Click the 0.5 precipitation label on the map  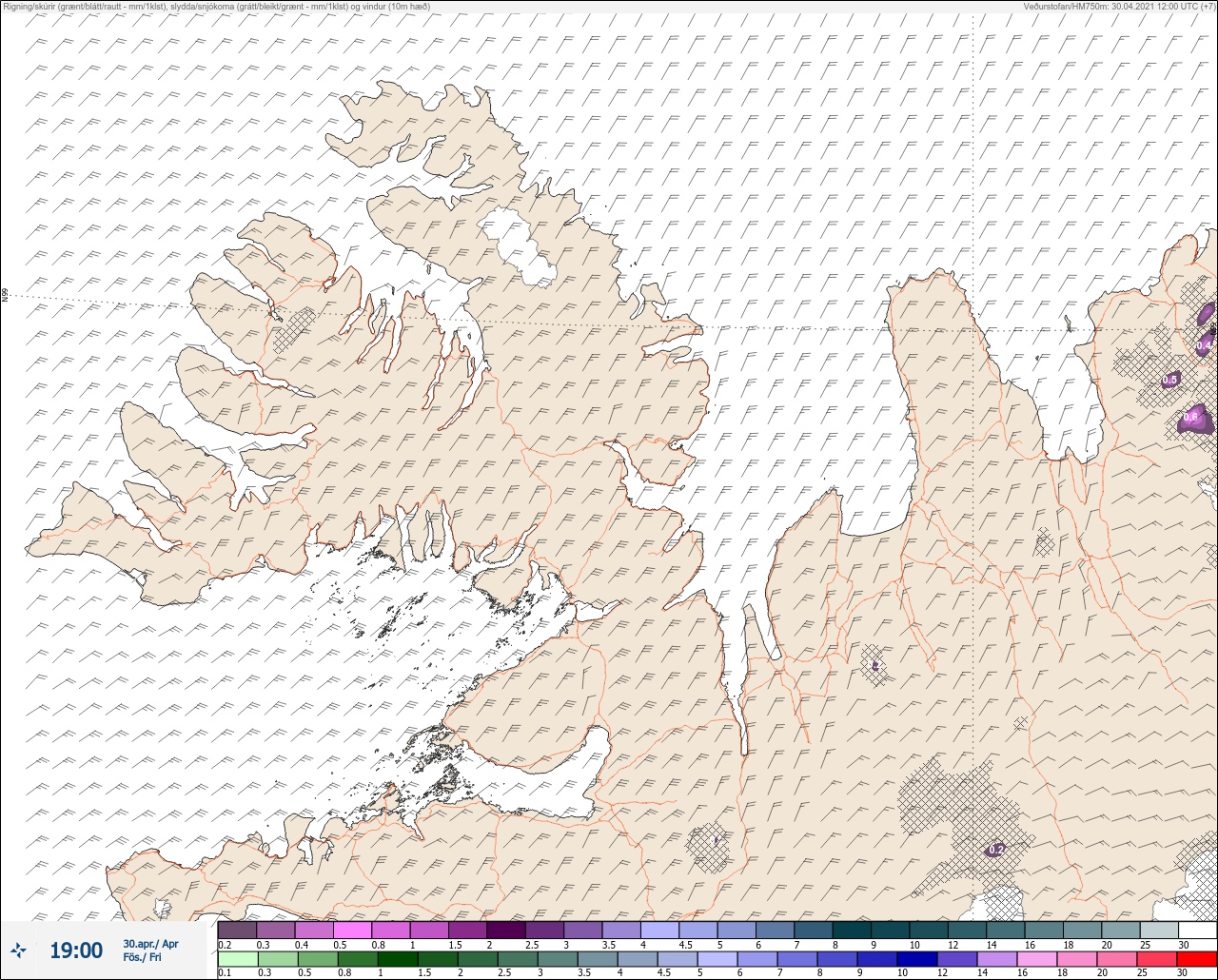[x=1170, y=380]
